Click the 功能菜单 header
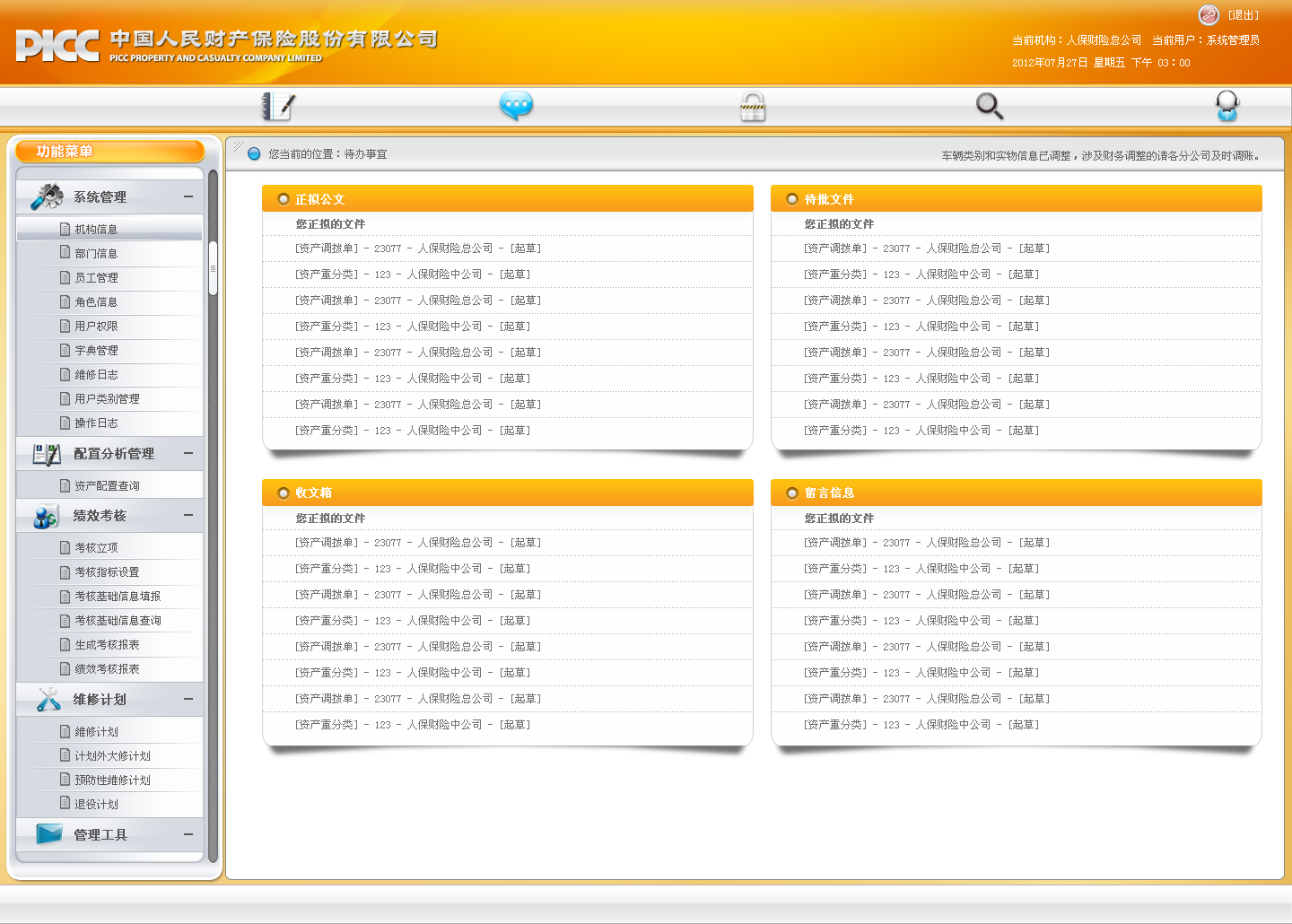 (110, 152)
